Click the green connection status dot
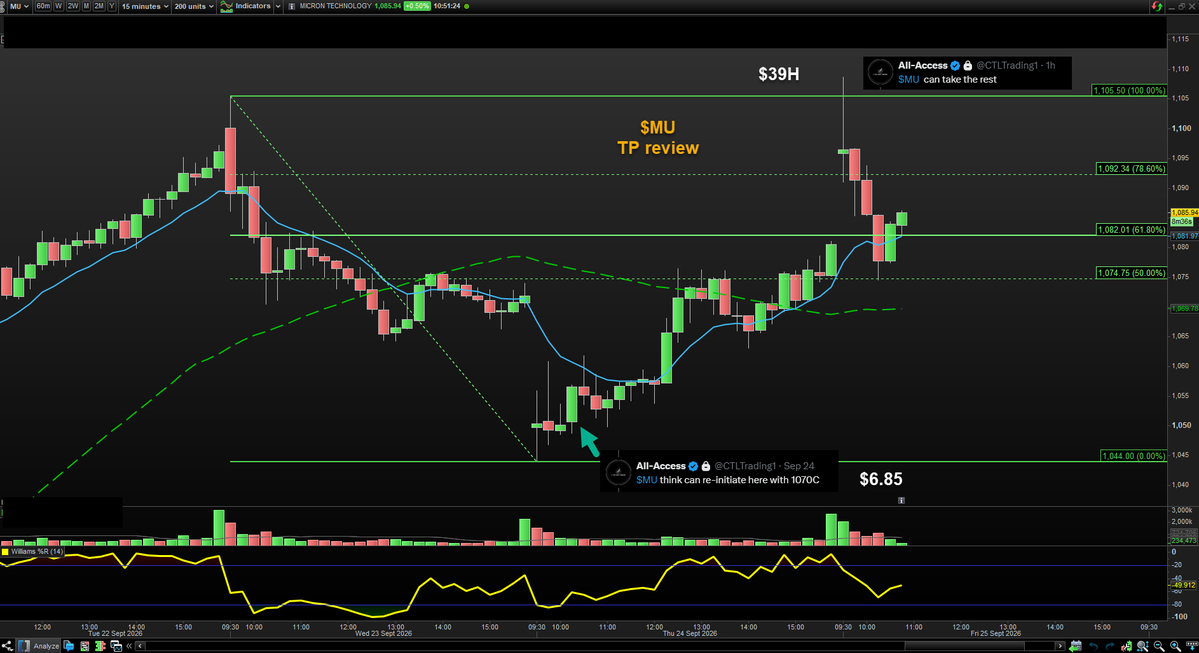 point(467,6)
